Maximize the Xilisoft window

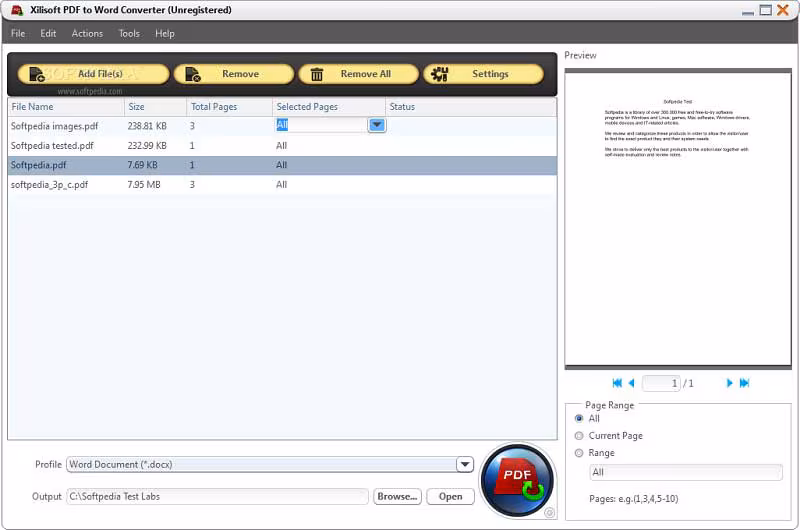(x=765, y=10)
